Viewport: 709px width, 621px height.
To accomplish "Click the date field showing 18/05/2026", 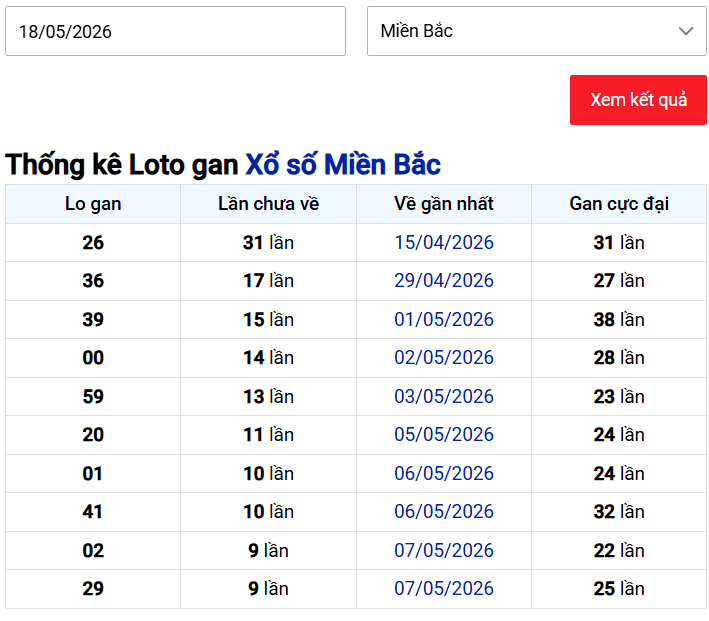I will click(175, 31).
